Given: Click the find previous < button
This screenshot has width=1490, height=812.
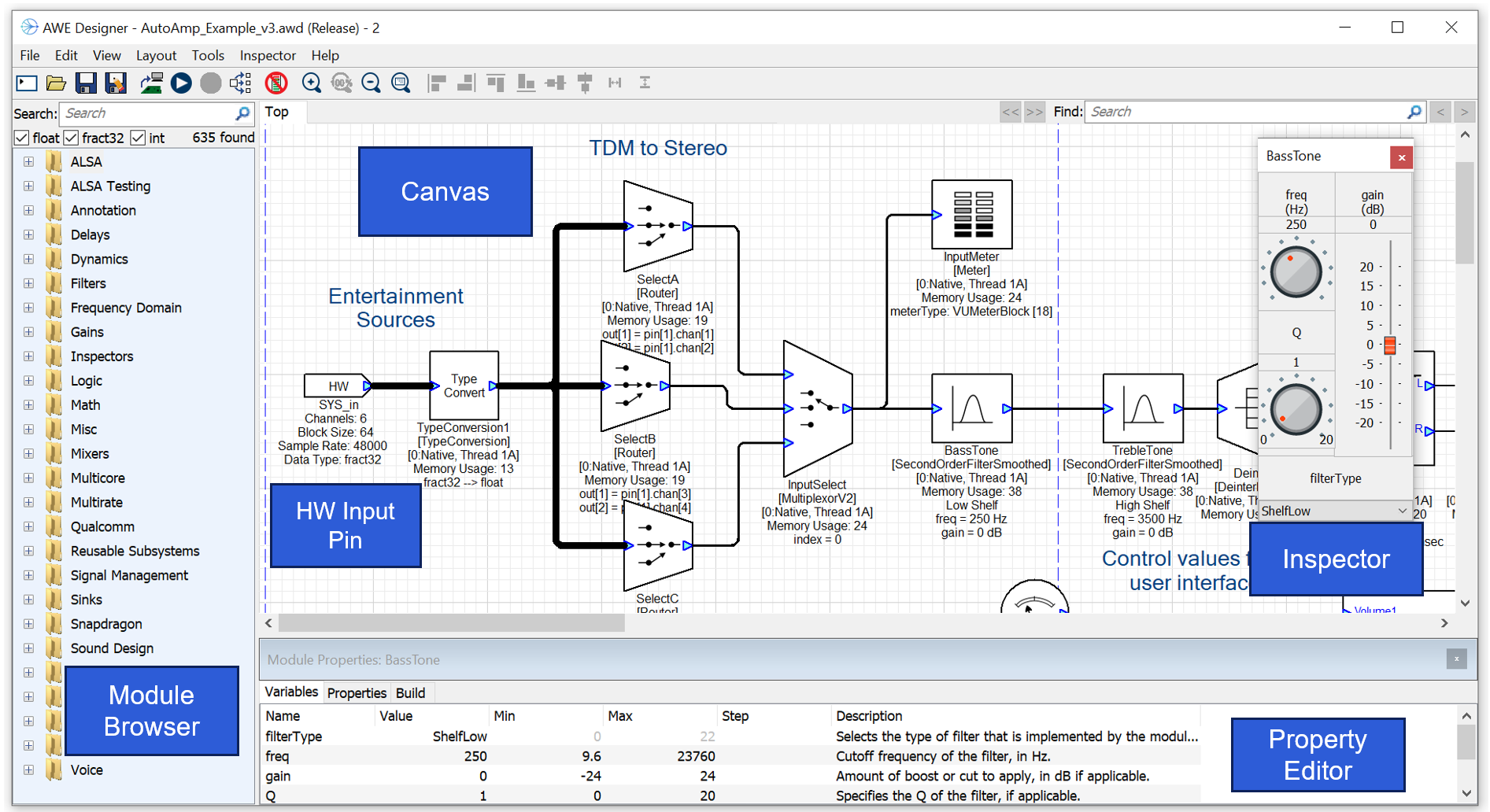Looking at the screenshot, I should [x=1440, y=112].
